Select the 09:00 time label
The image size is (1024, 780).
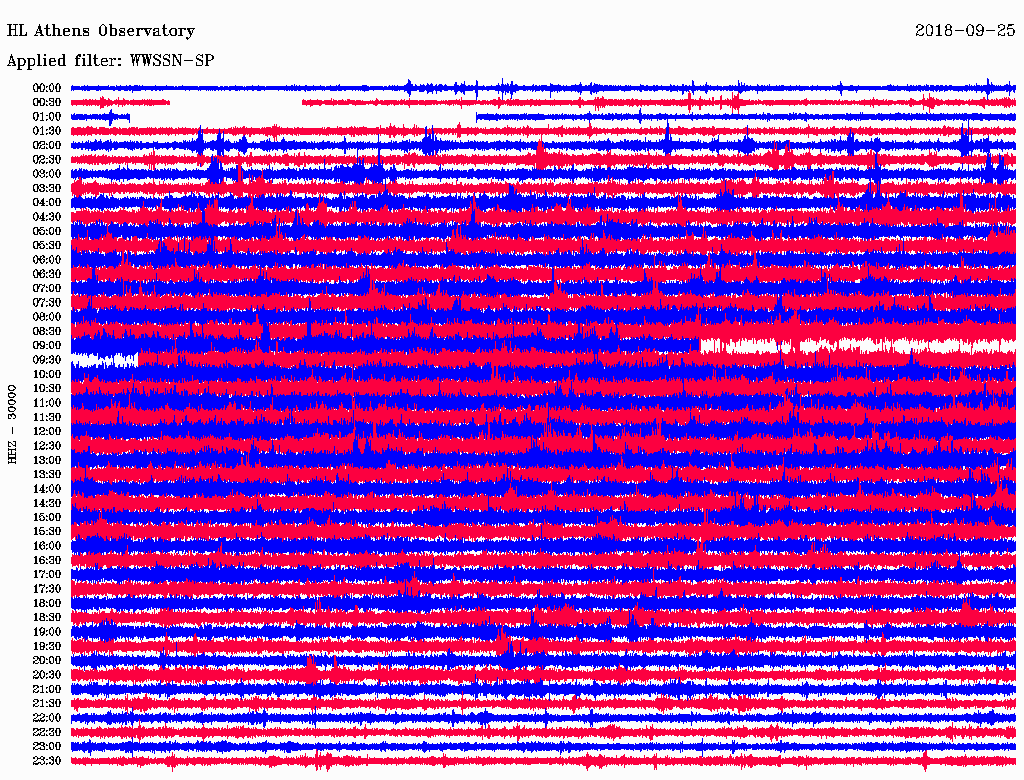pyautogui.click(x=47, y=346)
